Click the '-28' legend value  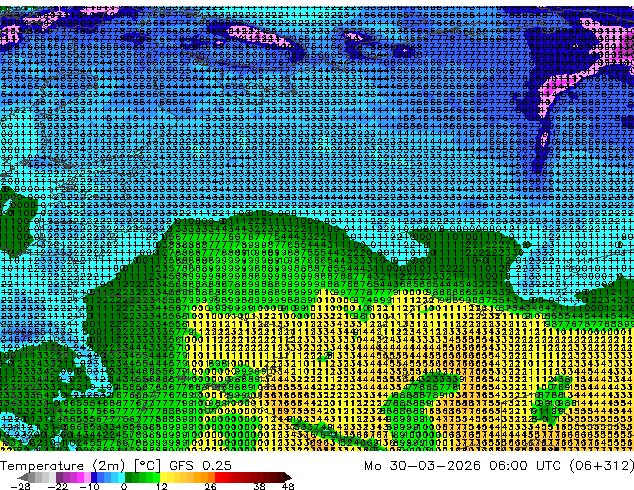[x=20, y=486]
